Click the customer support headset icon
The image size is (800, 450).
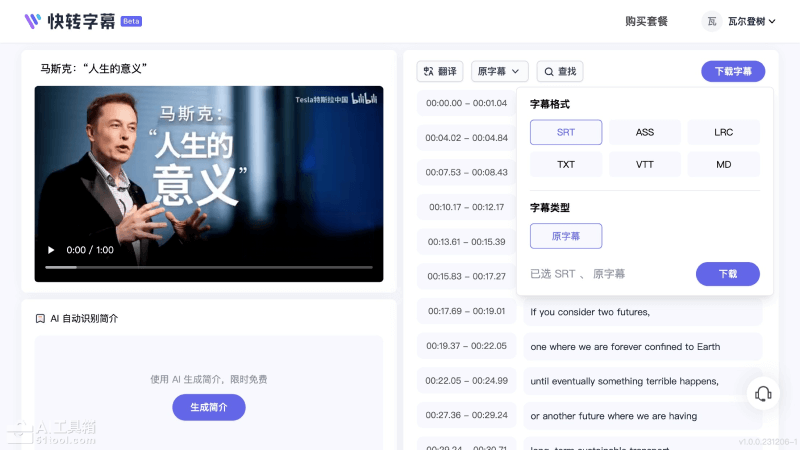click(763, 394)
